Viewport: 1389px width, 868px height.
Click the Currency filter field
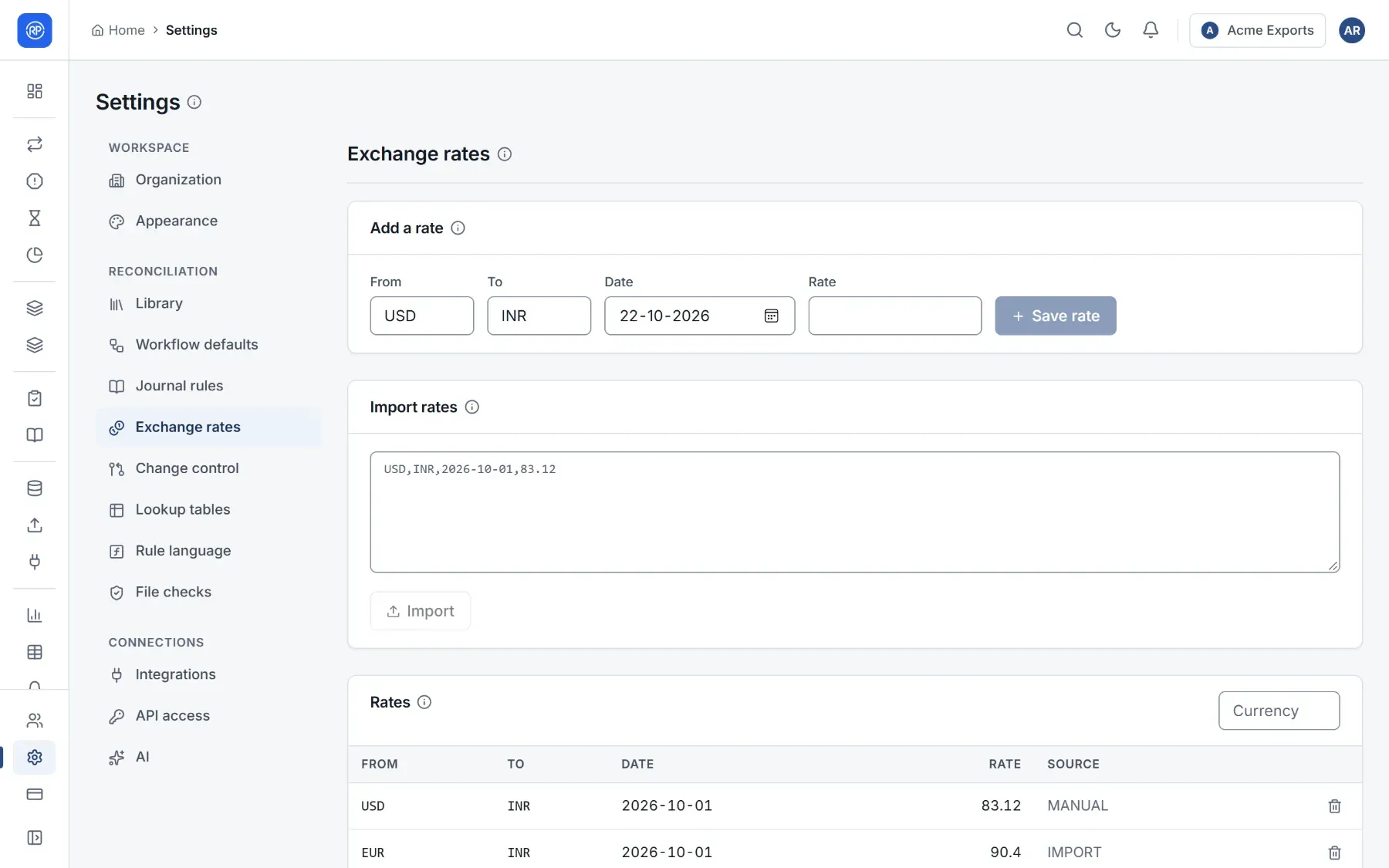[1279, 711]
